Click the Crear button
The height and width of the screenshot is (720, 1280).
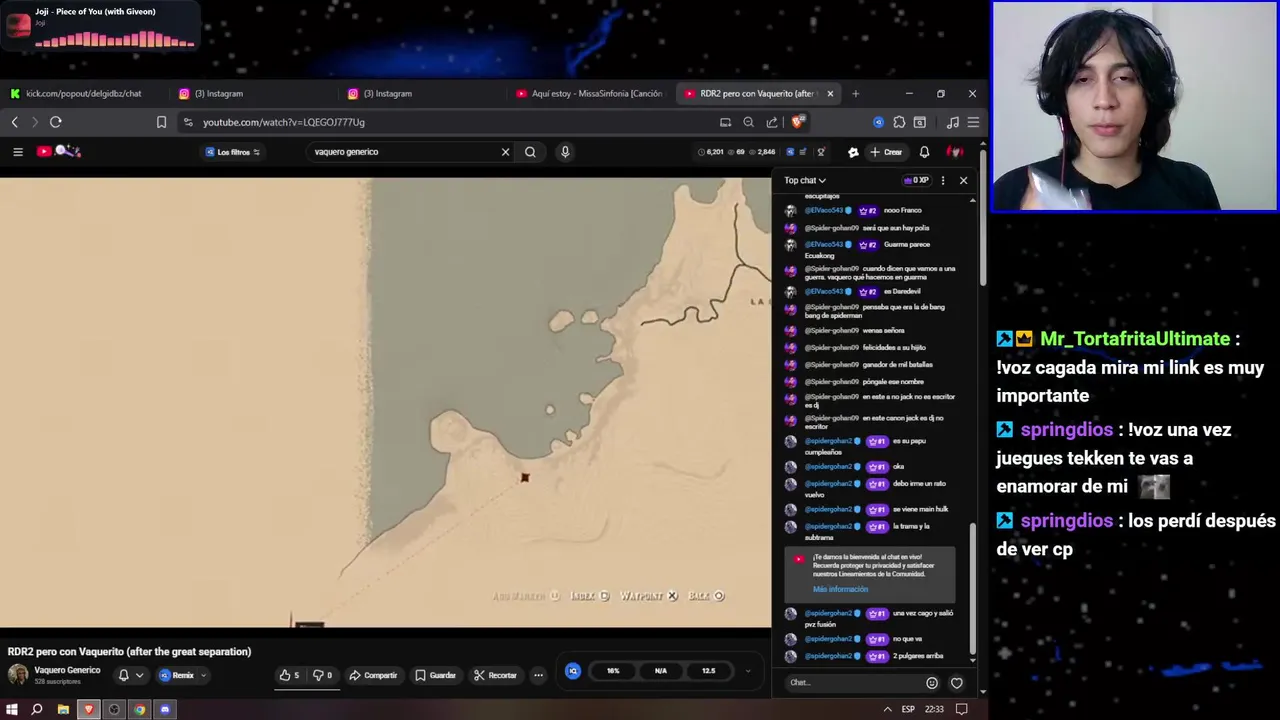tap(886, 152)
